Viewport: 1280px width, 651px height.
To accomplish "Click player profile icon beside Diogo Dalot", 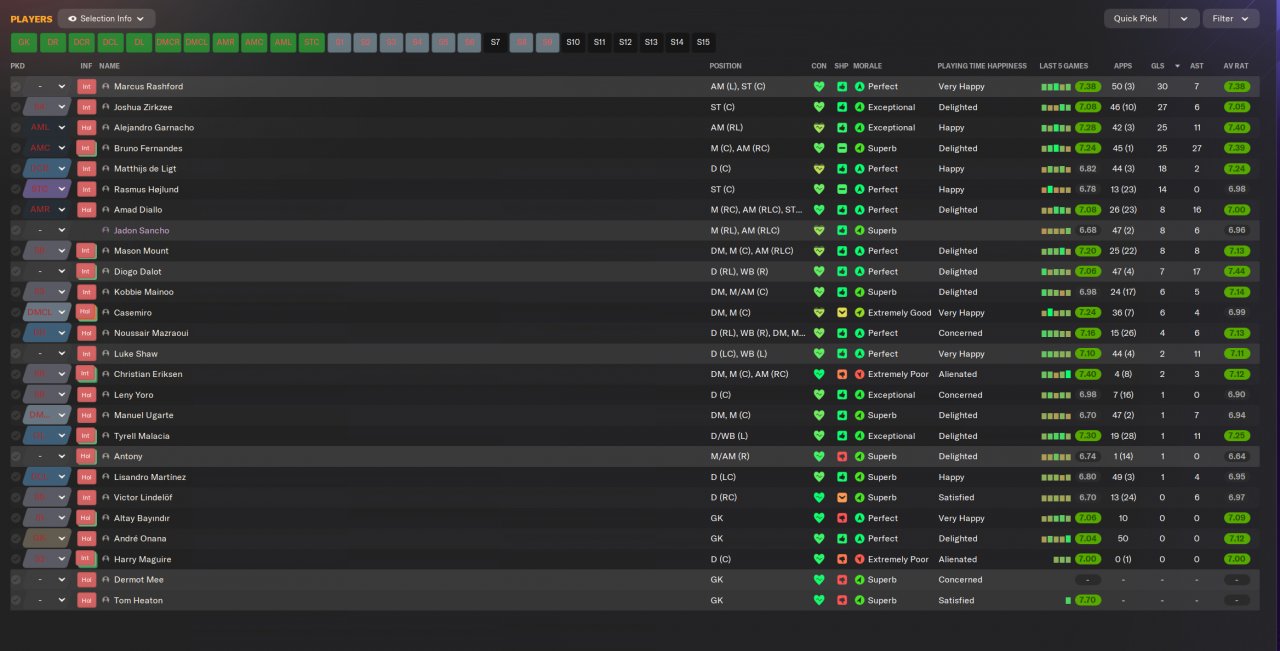I will click(106, 272).
